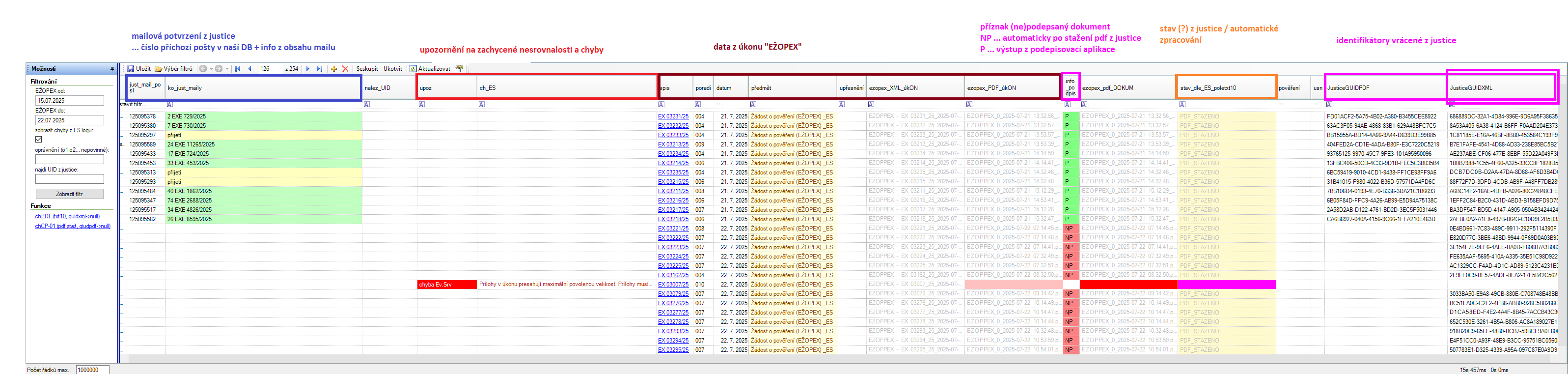This screenshot has height=374, width=1568.
Task: Click the EŽOPEX od date field
Action: [69, 101]
